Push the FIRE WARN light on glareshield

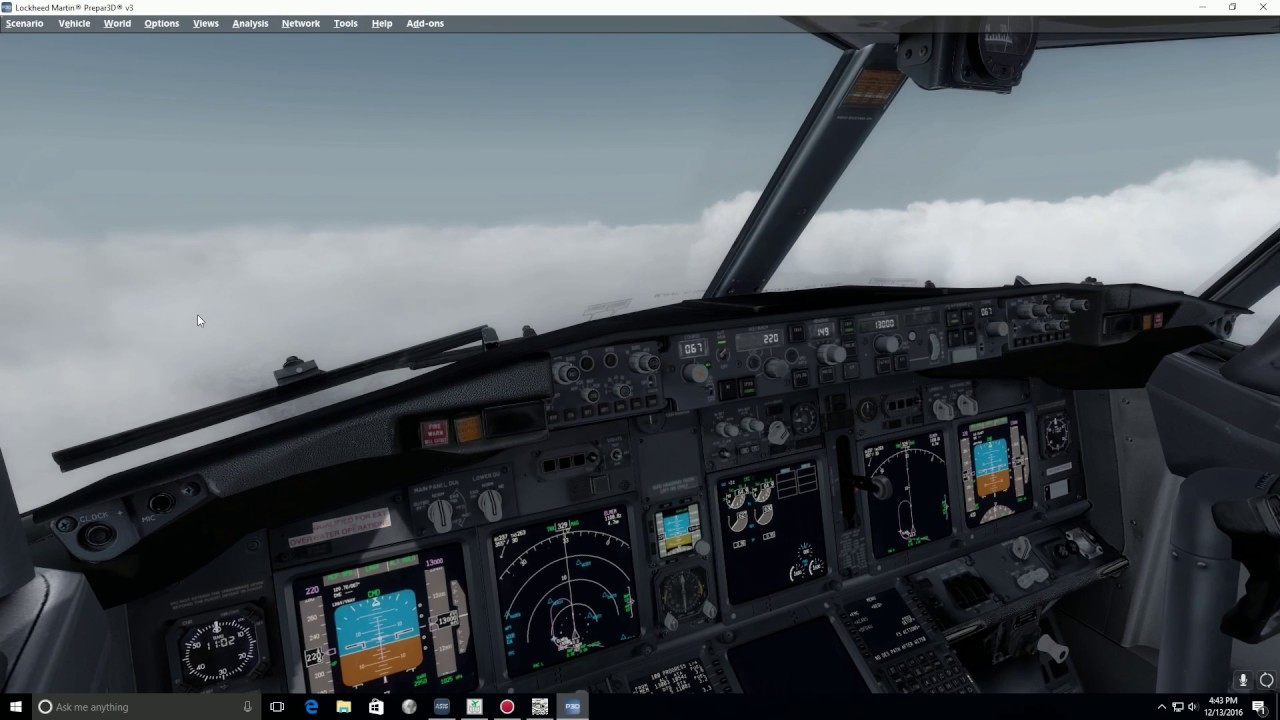pos(435,434)
